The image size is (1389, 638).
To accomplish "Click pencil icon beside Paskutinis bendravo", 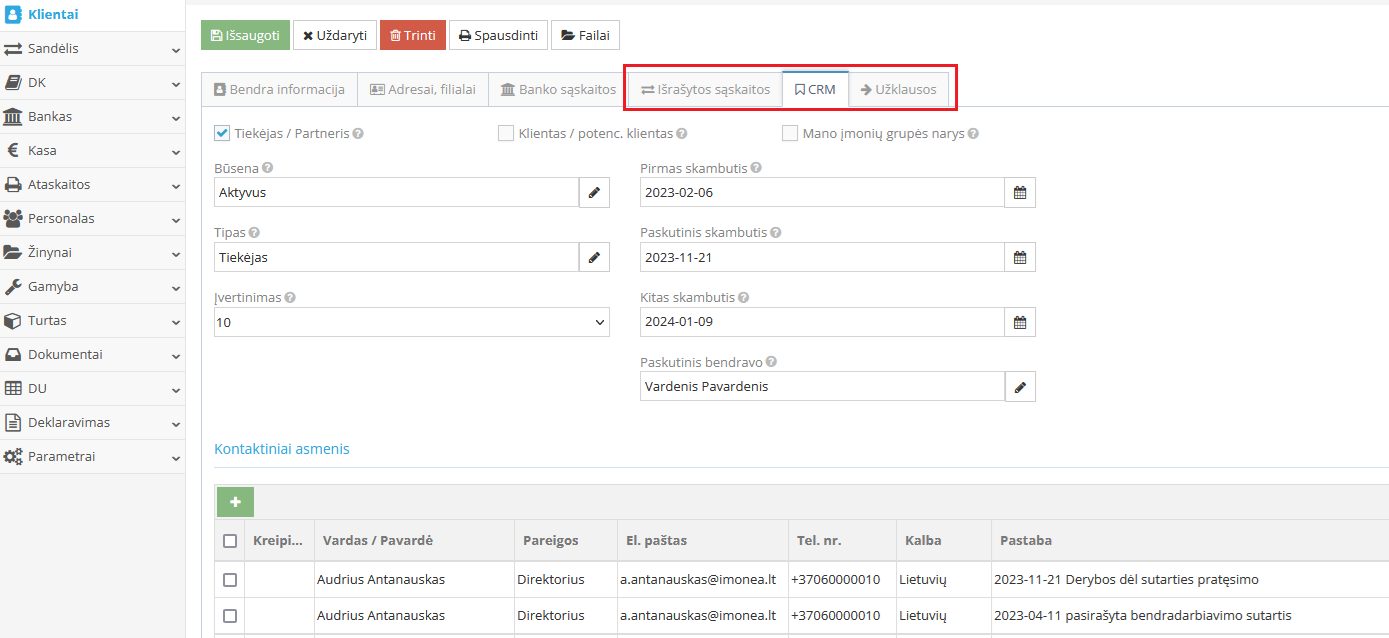I will 1020,387.
